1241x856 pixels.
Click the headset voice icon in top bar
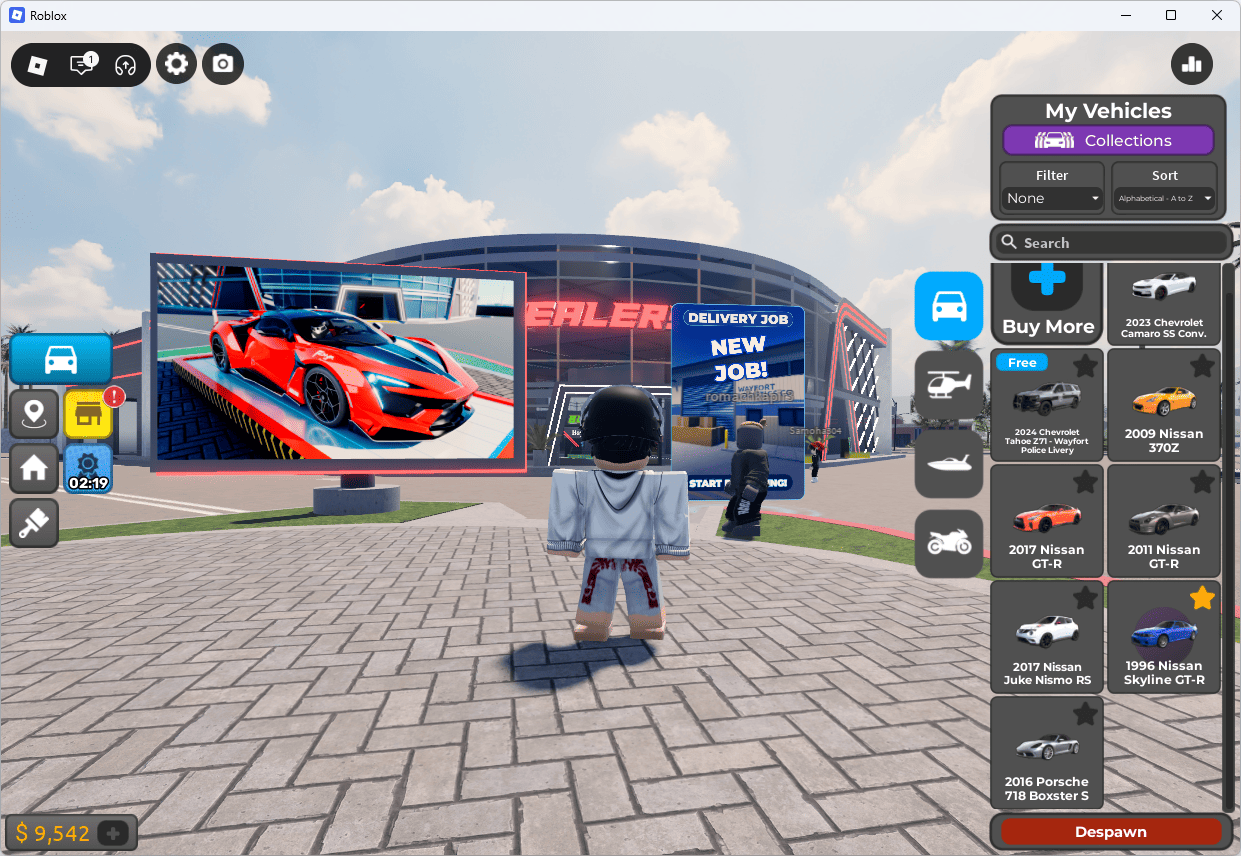[125, 65]
